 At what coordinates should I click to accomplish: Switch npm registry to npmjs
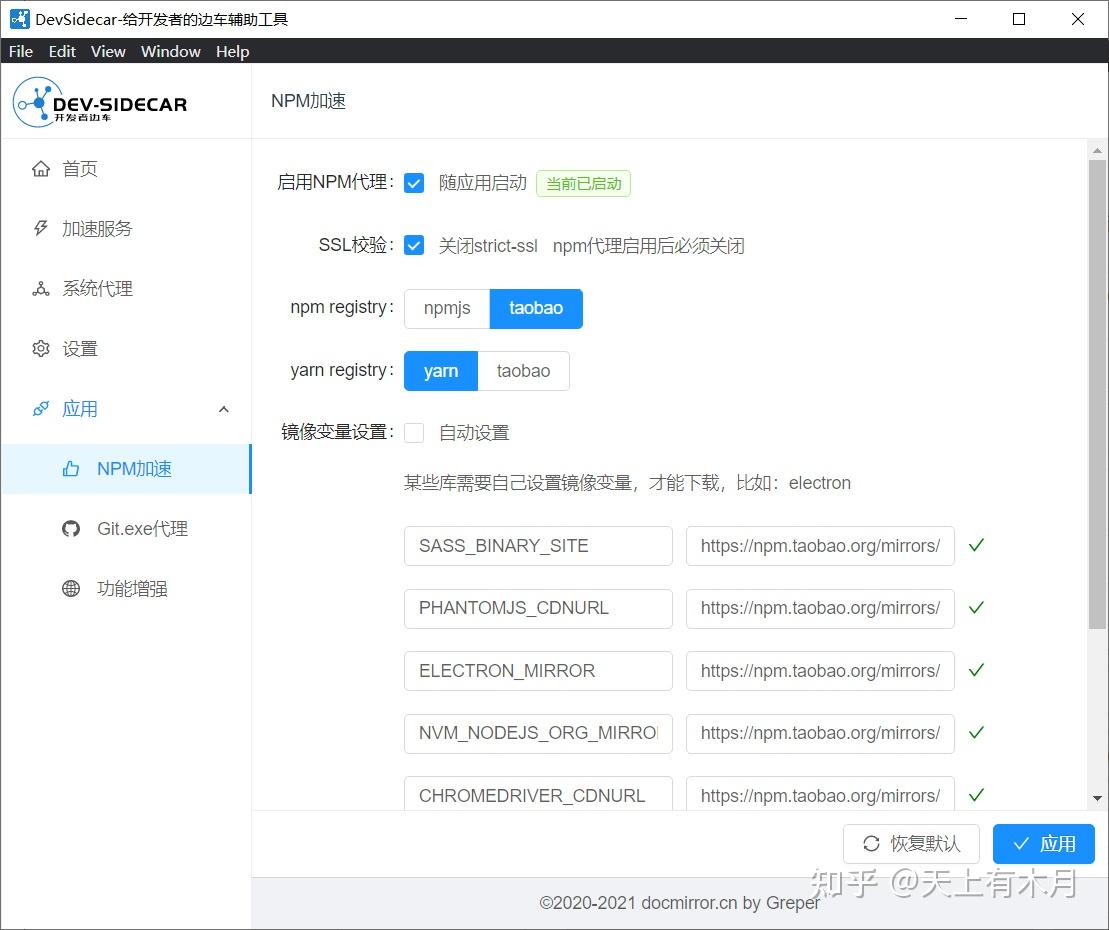446,308
